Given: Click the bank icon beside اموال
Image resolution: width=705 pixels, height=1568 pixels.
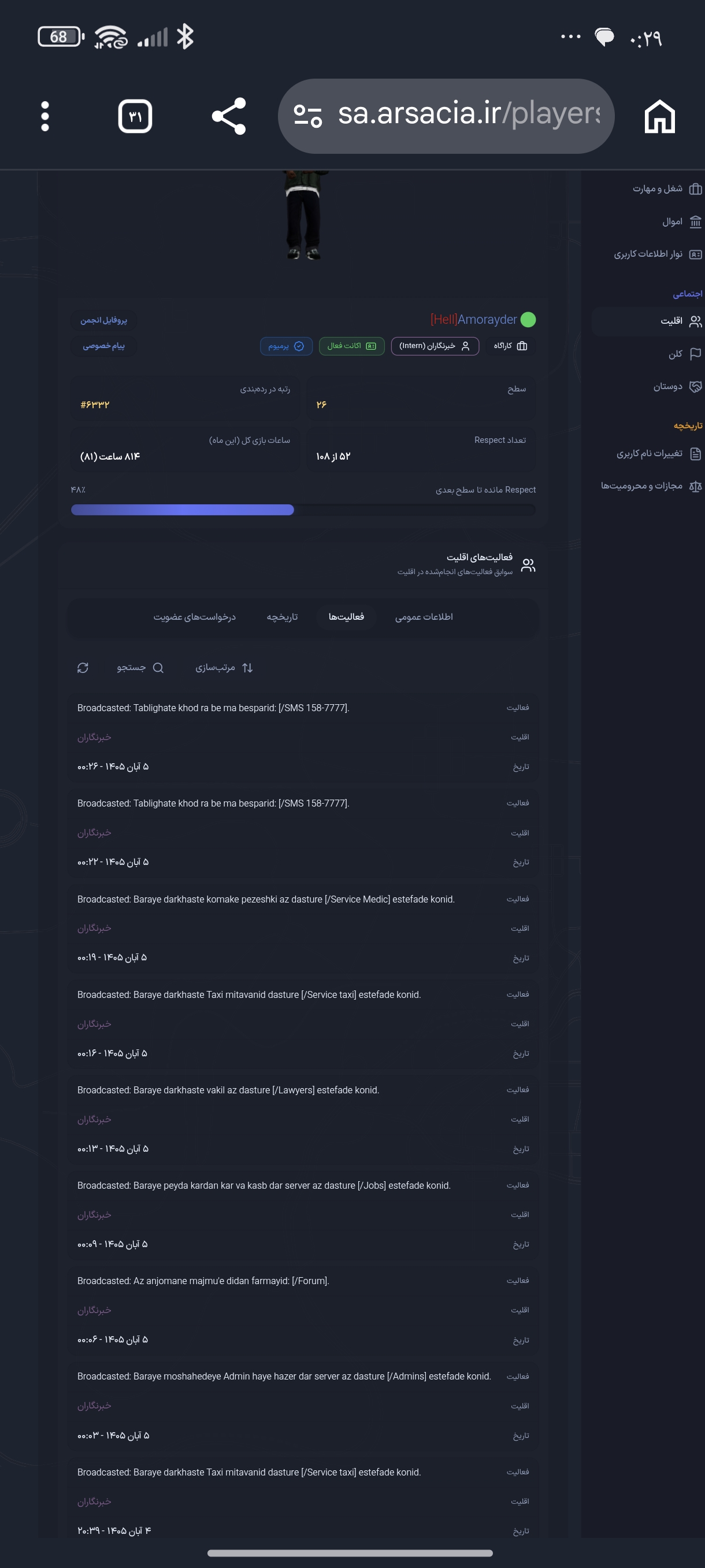Looking at the screenshot, I should point(695,221).
